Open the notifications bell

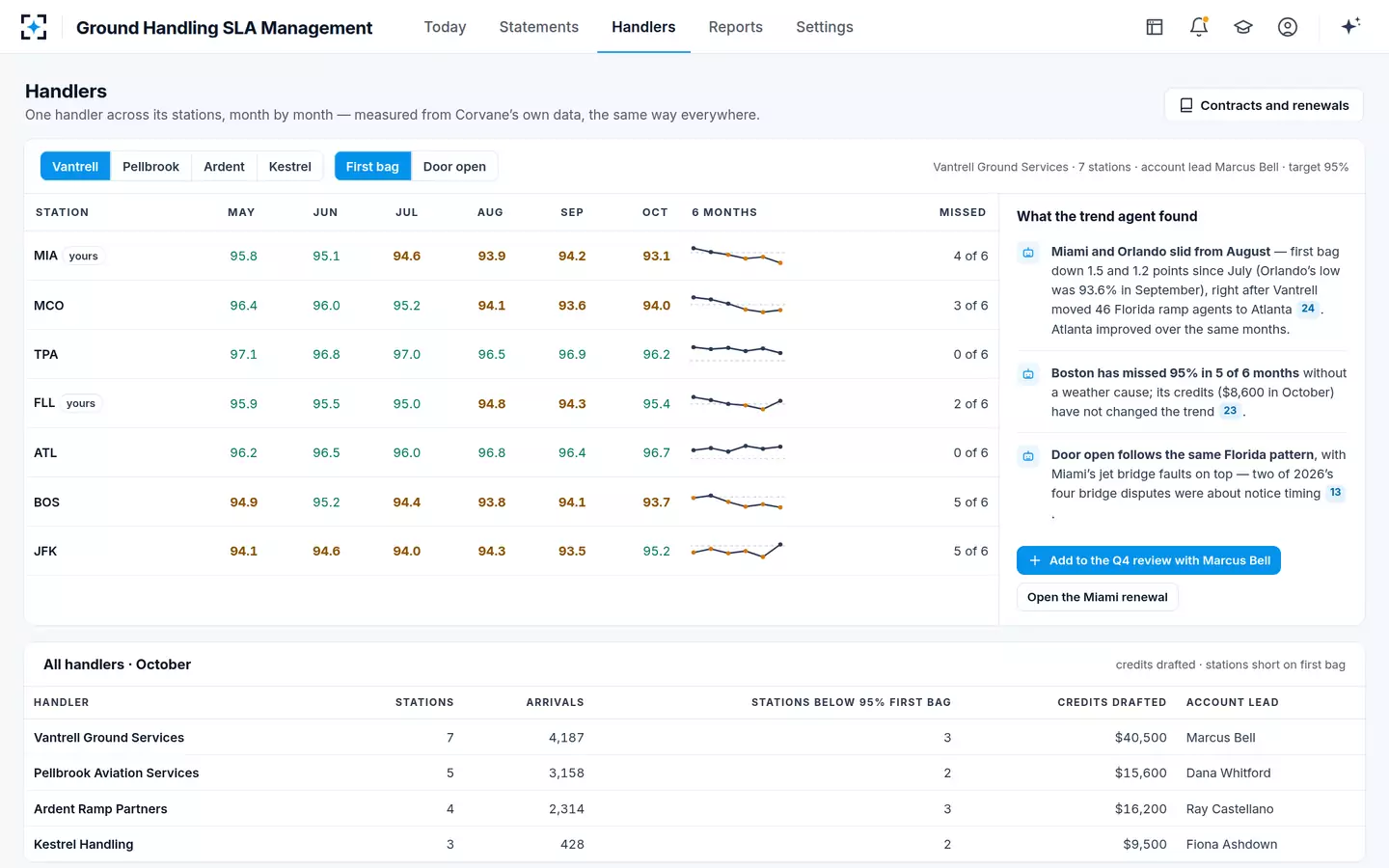(x=1199, y=27)
